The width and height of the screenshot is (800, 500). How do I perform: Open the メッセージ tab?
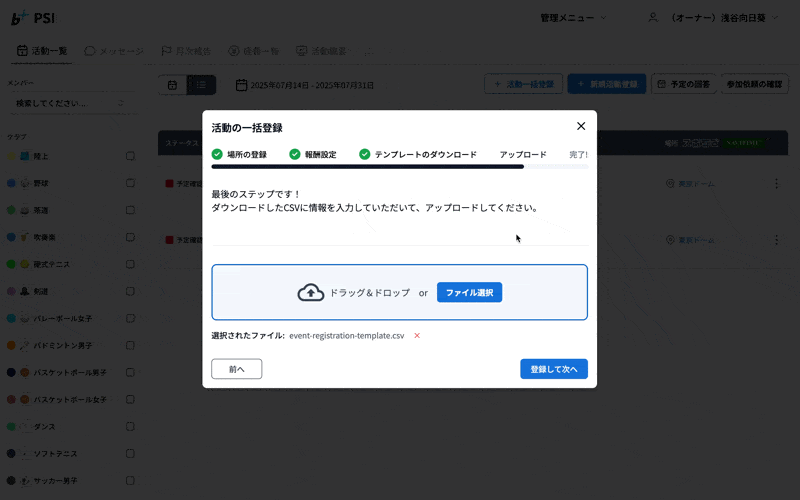114,51
